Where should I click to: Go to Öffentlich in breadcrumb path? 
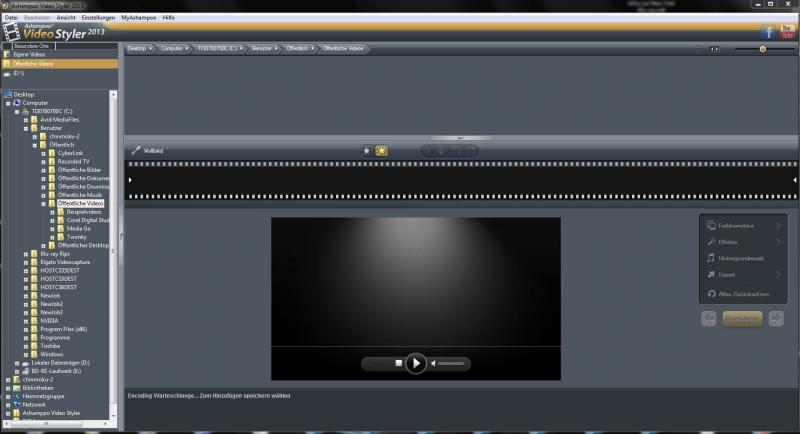[x=299, y=48]
